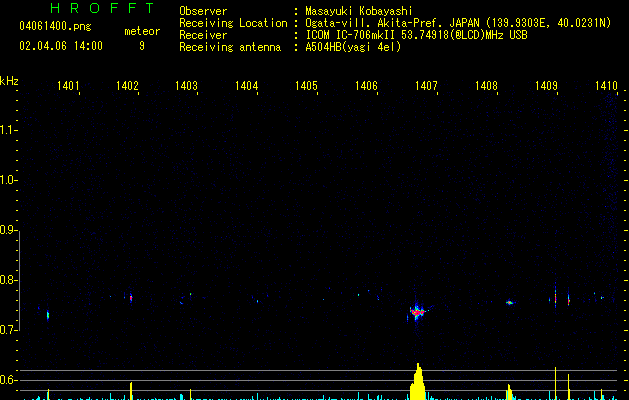Click the 1403 time axis label

(187, 85)
